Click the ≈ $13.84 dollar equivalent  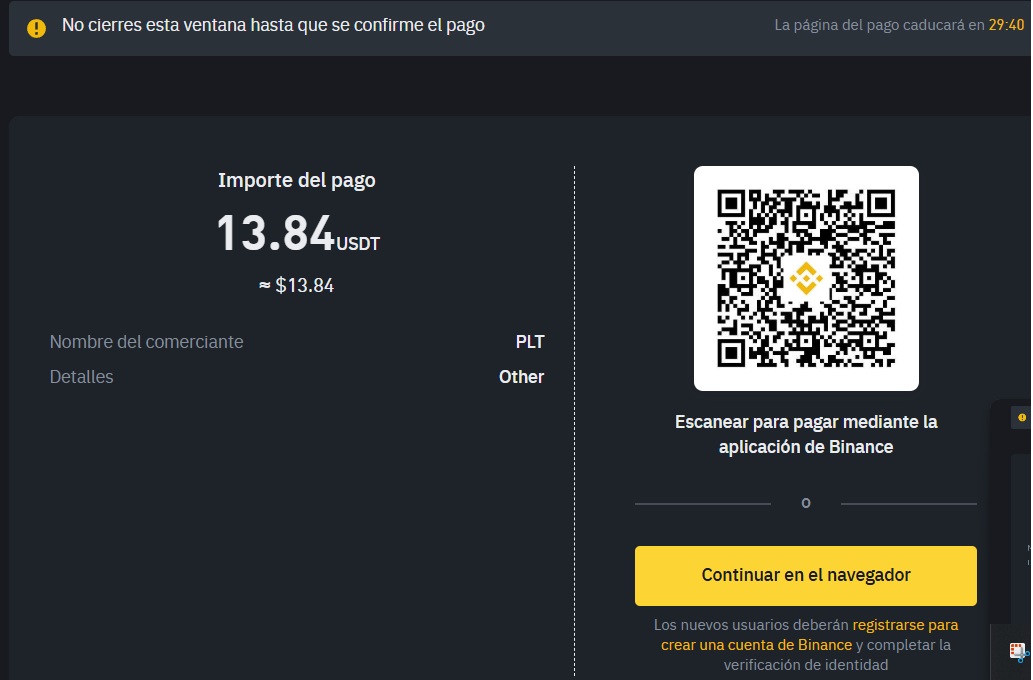297,286
